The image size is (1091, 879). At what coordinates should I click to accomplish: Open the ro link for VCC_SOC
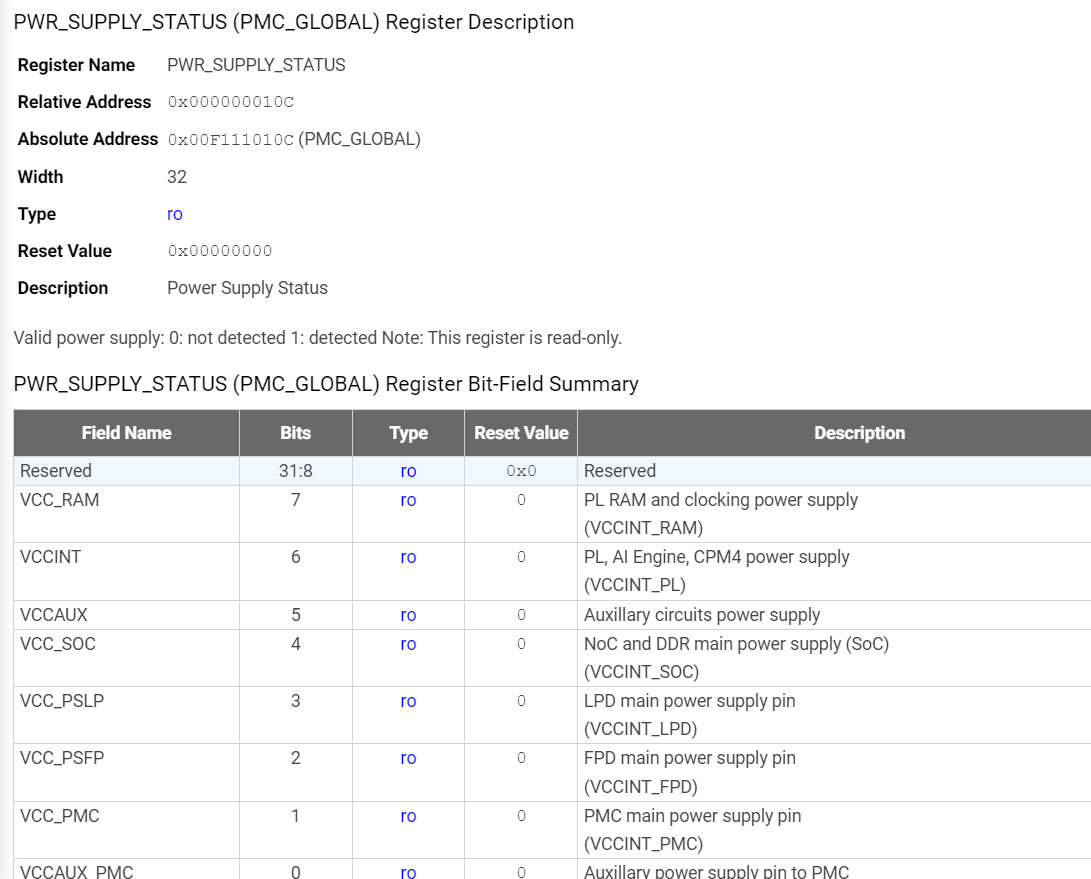[x=407, y=644]
